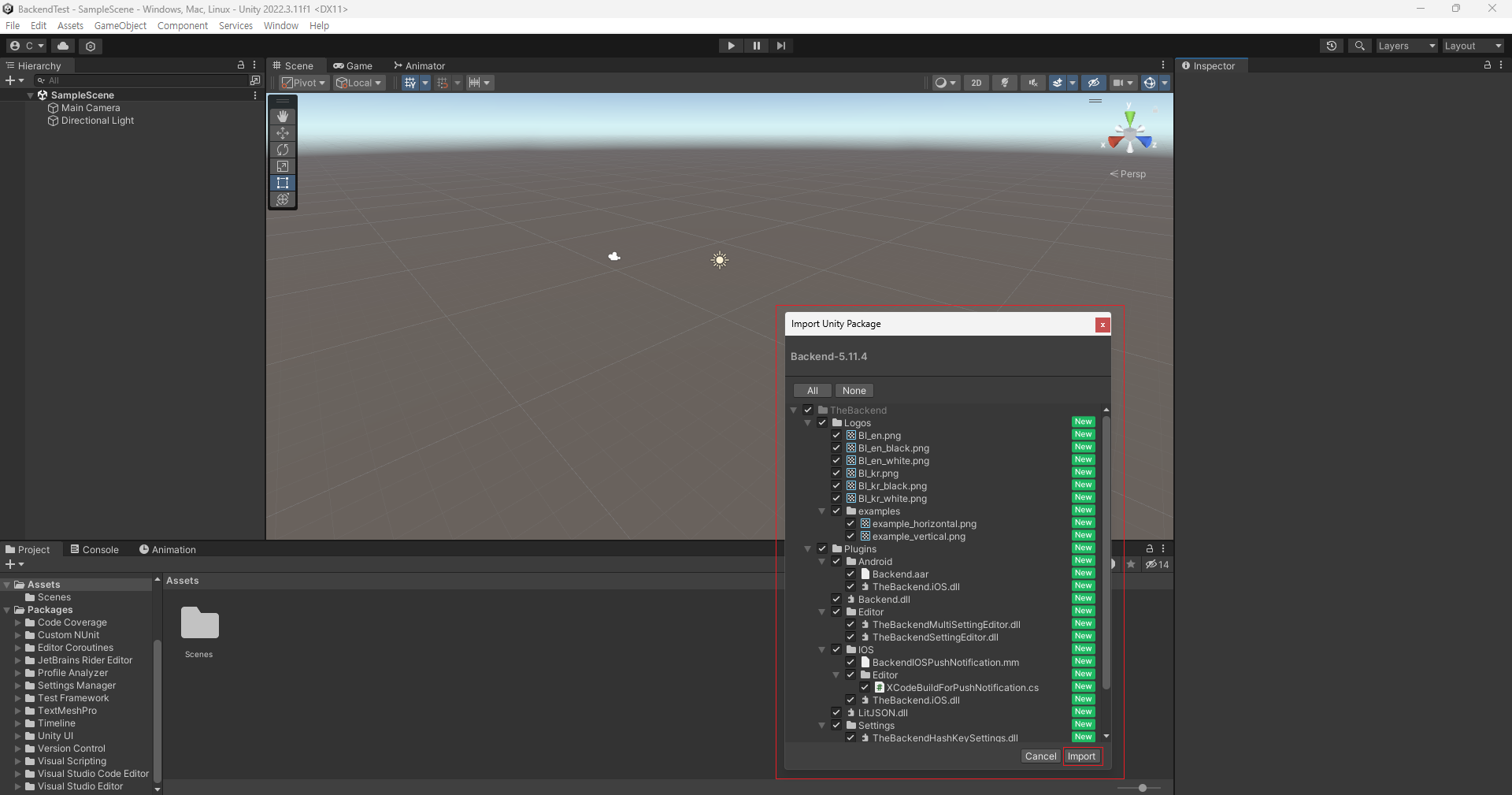Open the Component menu
1512x795 pixels.
click(183, 25)
